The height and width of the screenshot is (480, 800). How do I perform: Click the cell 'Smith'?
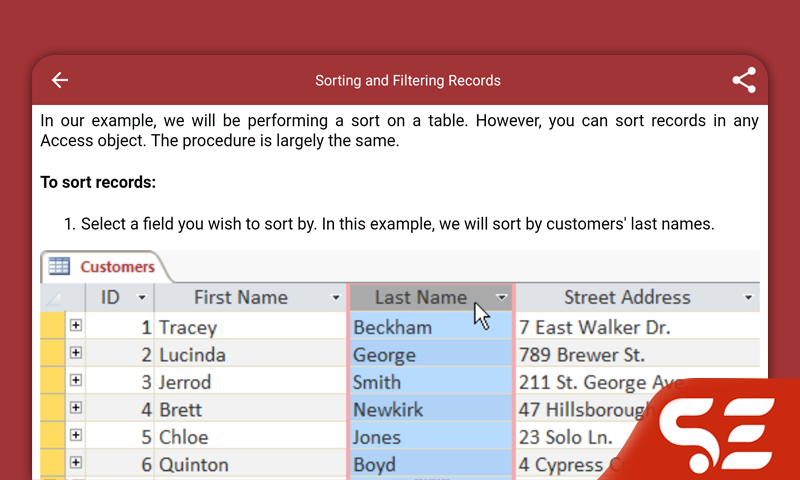[431, 382]
